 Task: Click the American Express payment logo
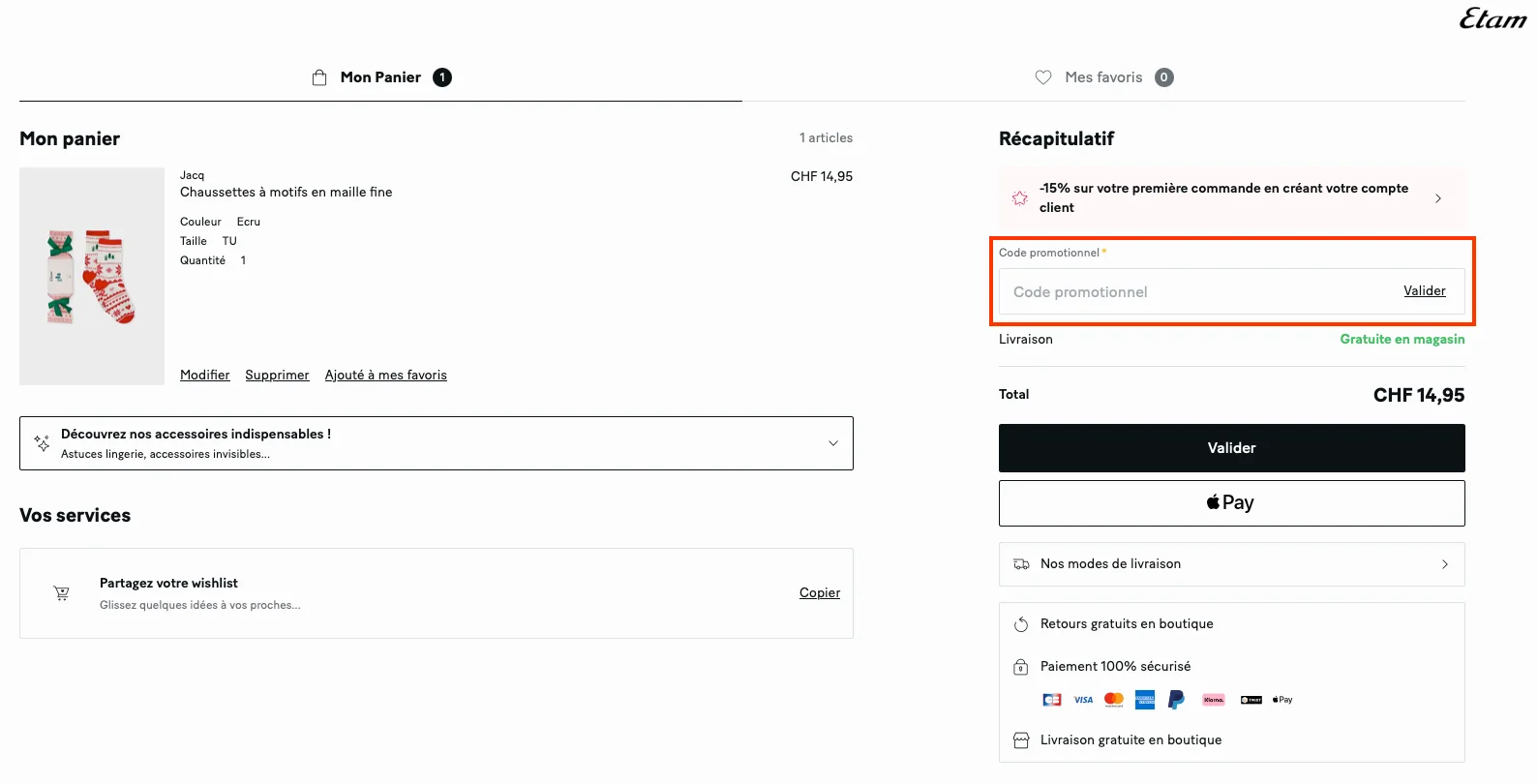point(1145,700)
